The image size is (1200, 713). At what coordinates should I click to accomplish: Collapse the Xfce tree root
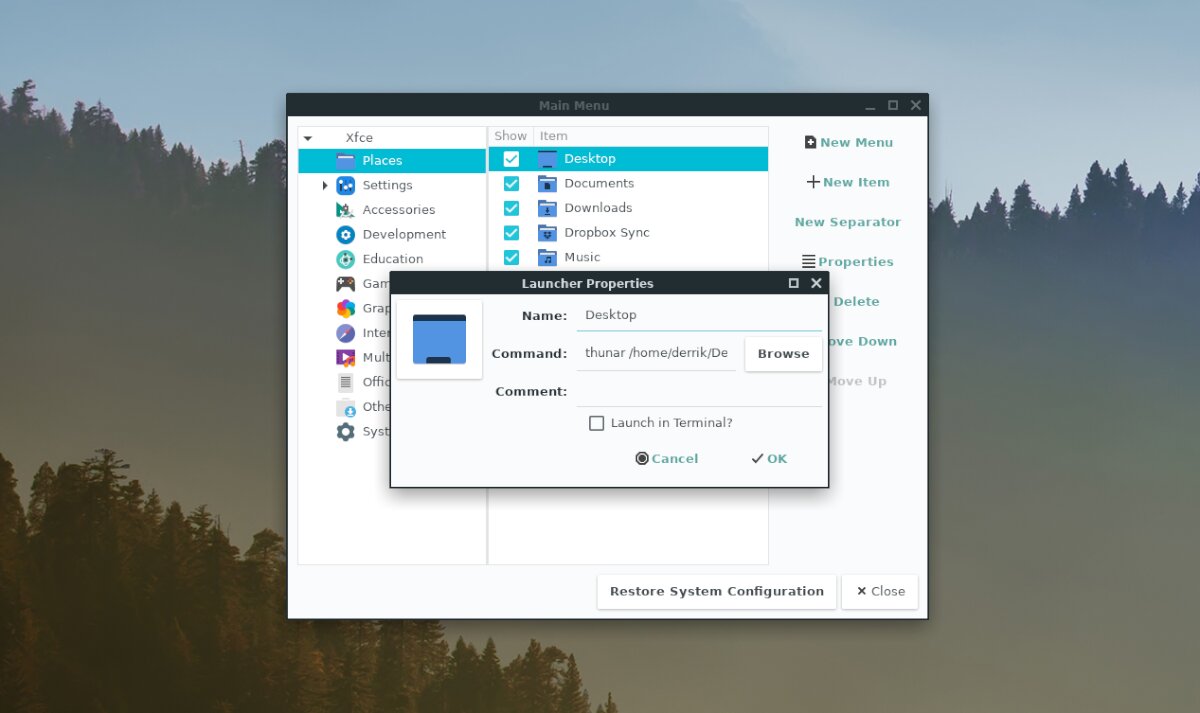[308, 138]
